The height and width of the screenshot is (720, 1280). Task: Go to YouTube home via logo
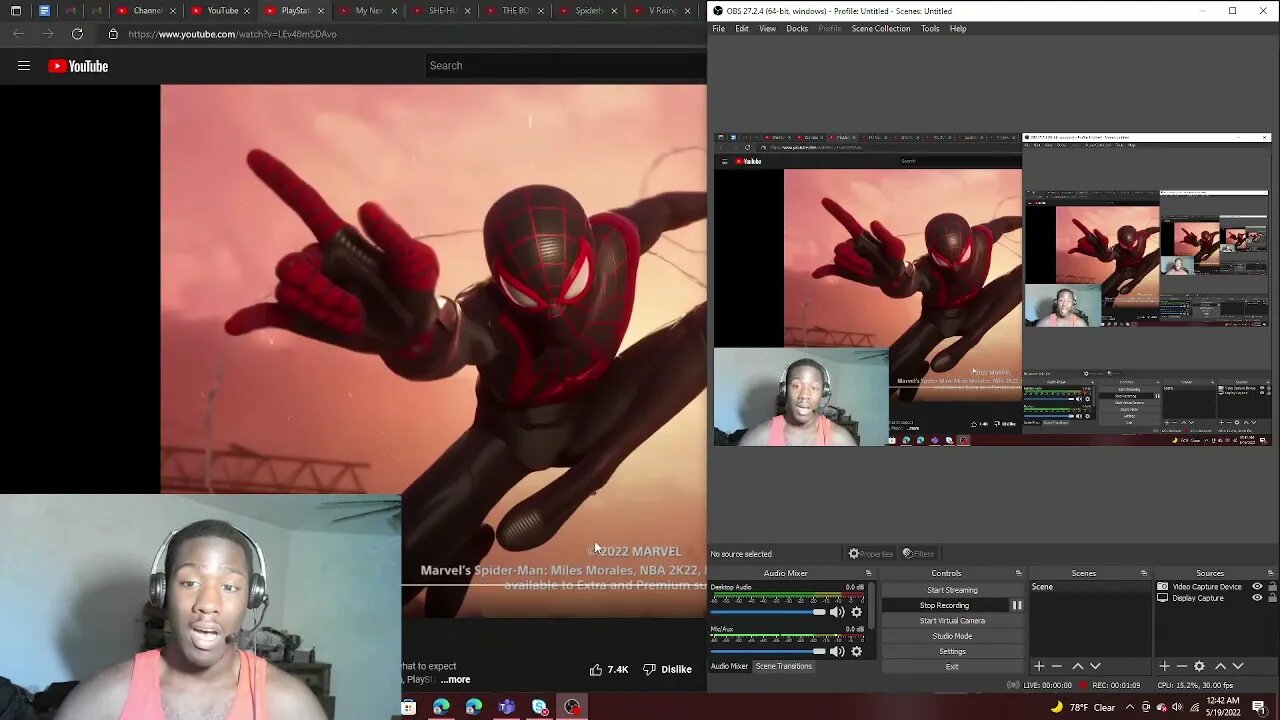[78, 66]
